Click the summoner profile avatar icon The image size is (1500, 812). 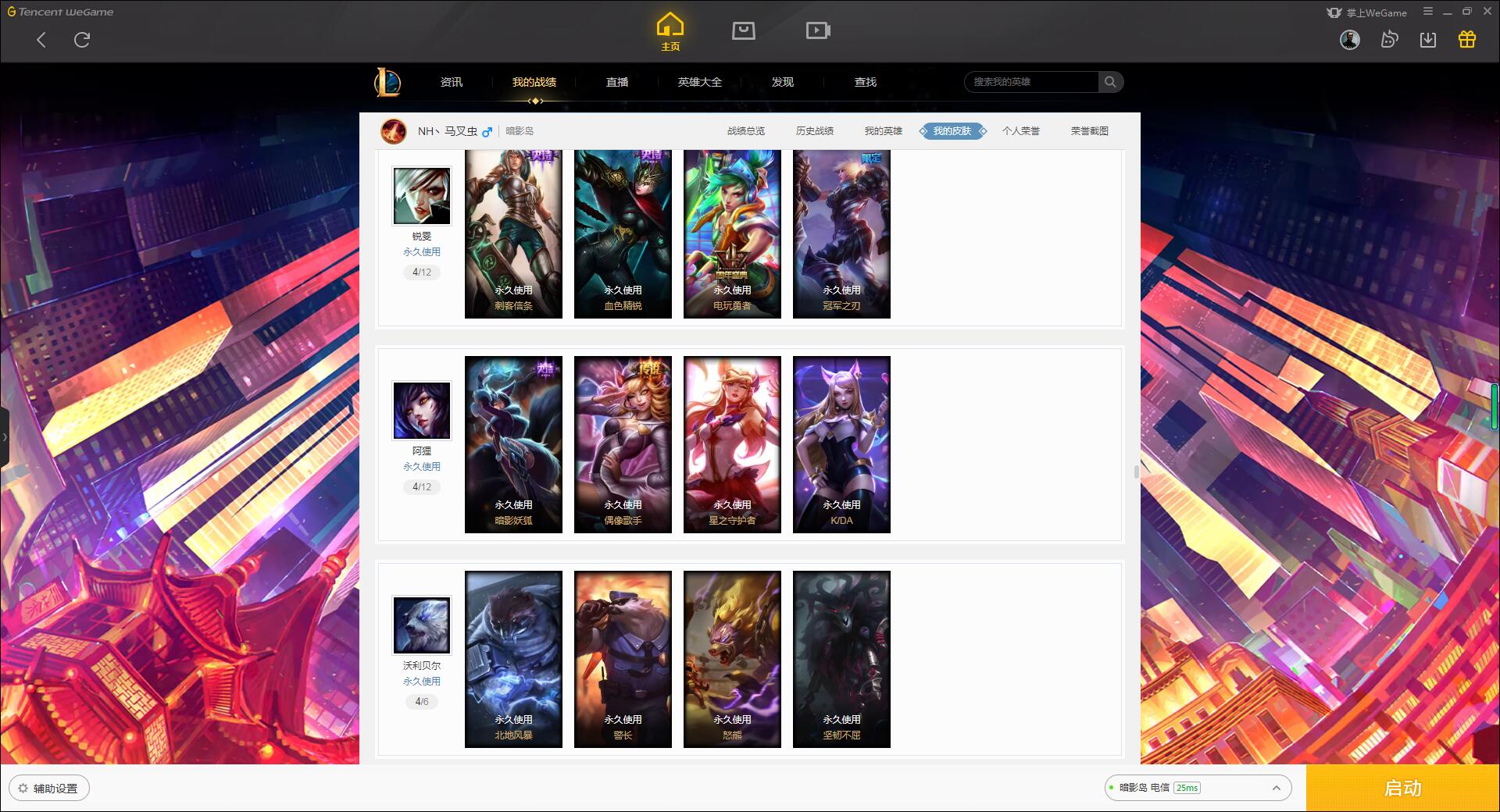pos(394,131)
